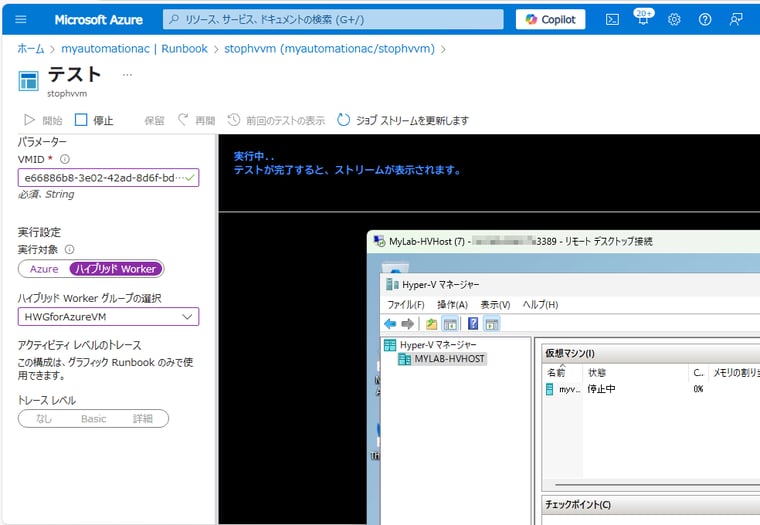
Task: Click the 開始 start button
Action: coord(43,120)
